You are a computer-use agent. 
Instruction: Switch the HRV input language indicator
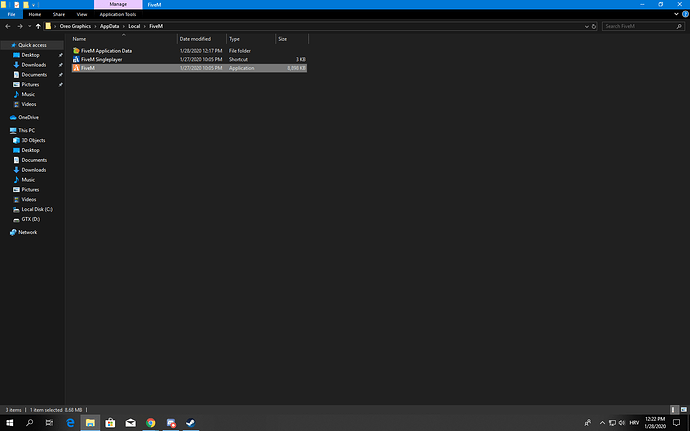coord(634,423)
